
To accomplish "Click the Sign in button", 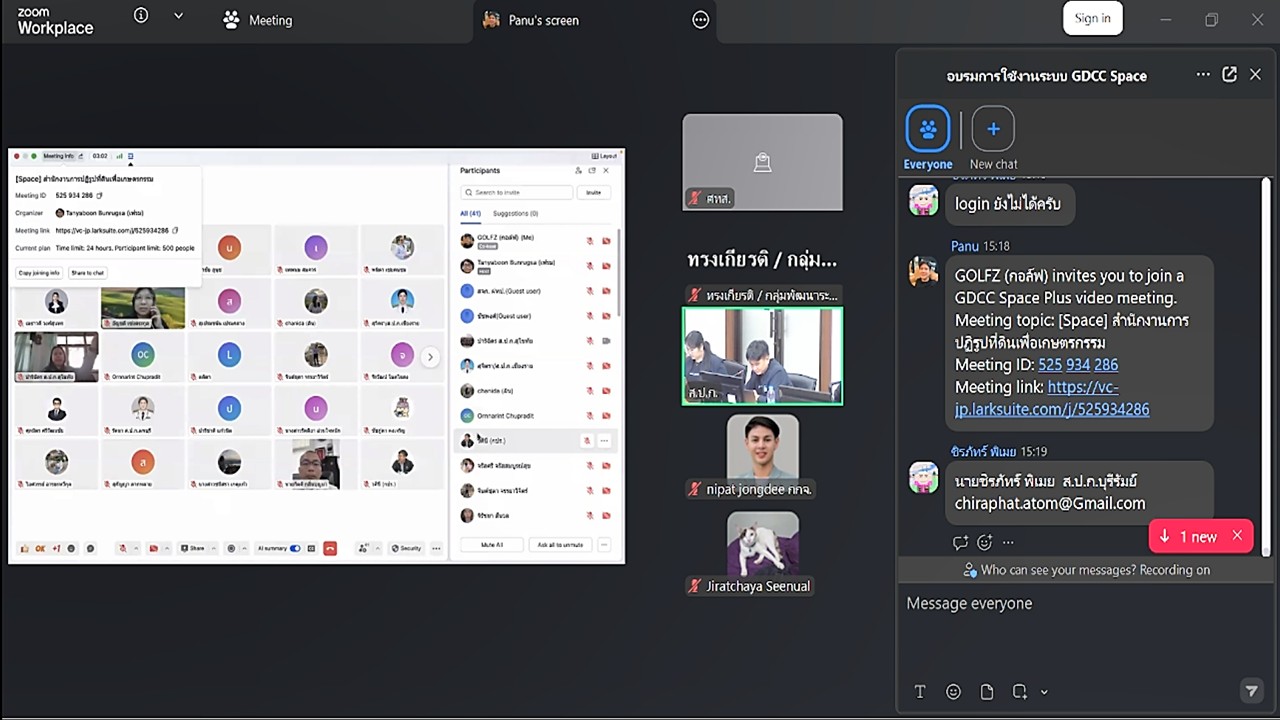I will 1092,18.
